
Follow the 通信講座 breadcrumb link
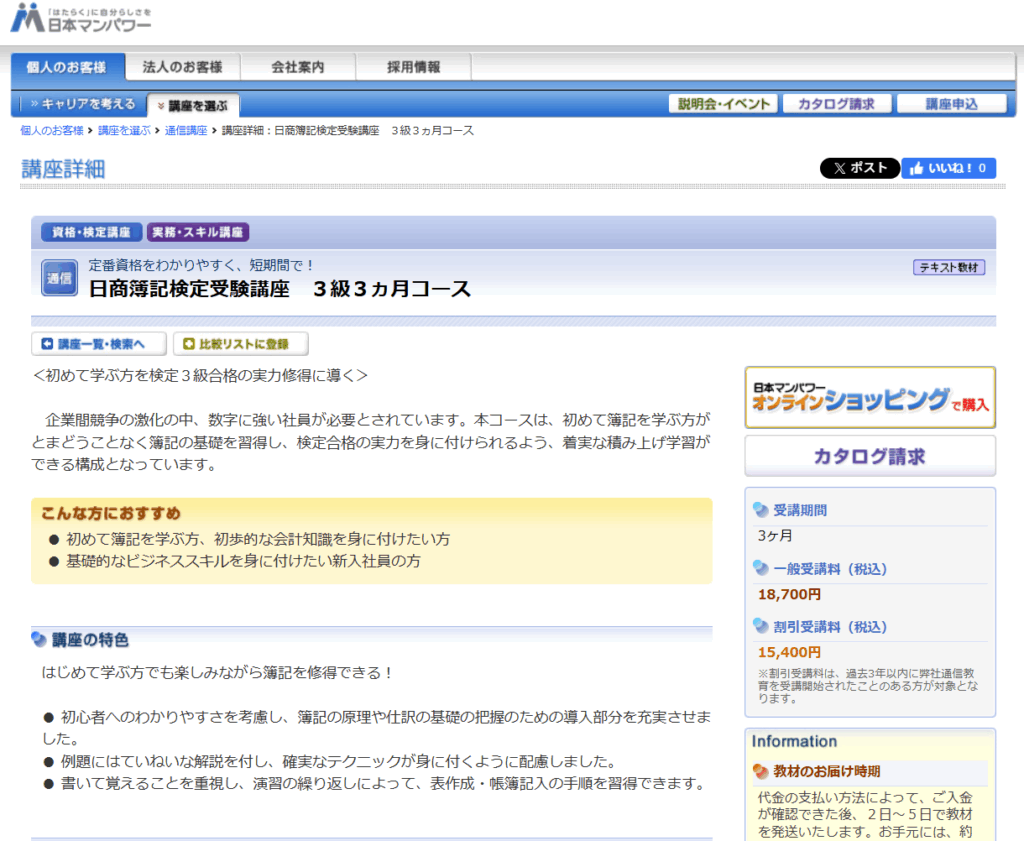[x=185, y=131]
